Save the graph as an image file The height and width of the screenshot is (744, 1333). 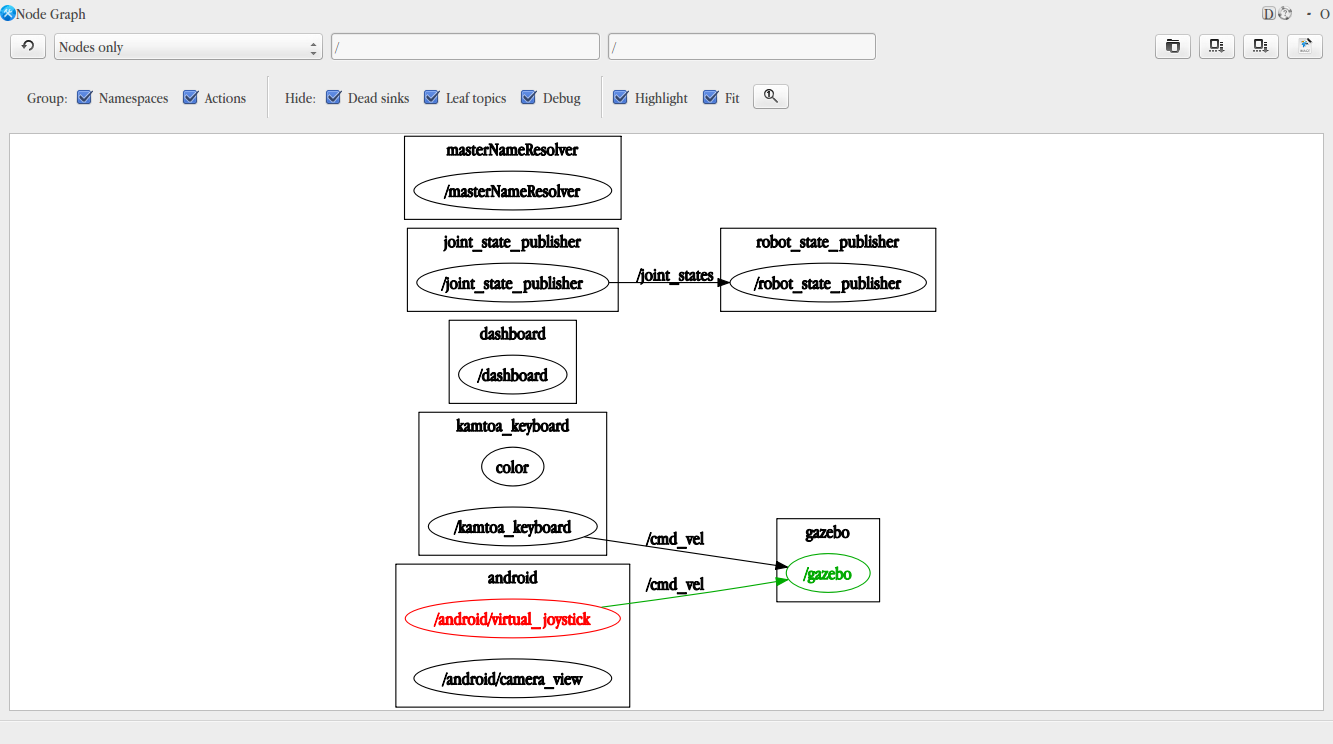point(1305,46)
